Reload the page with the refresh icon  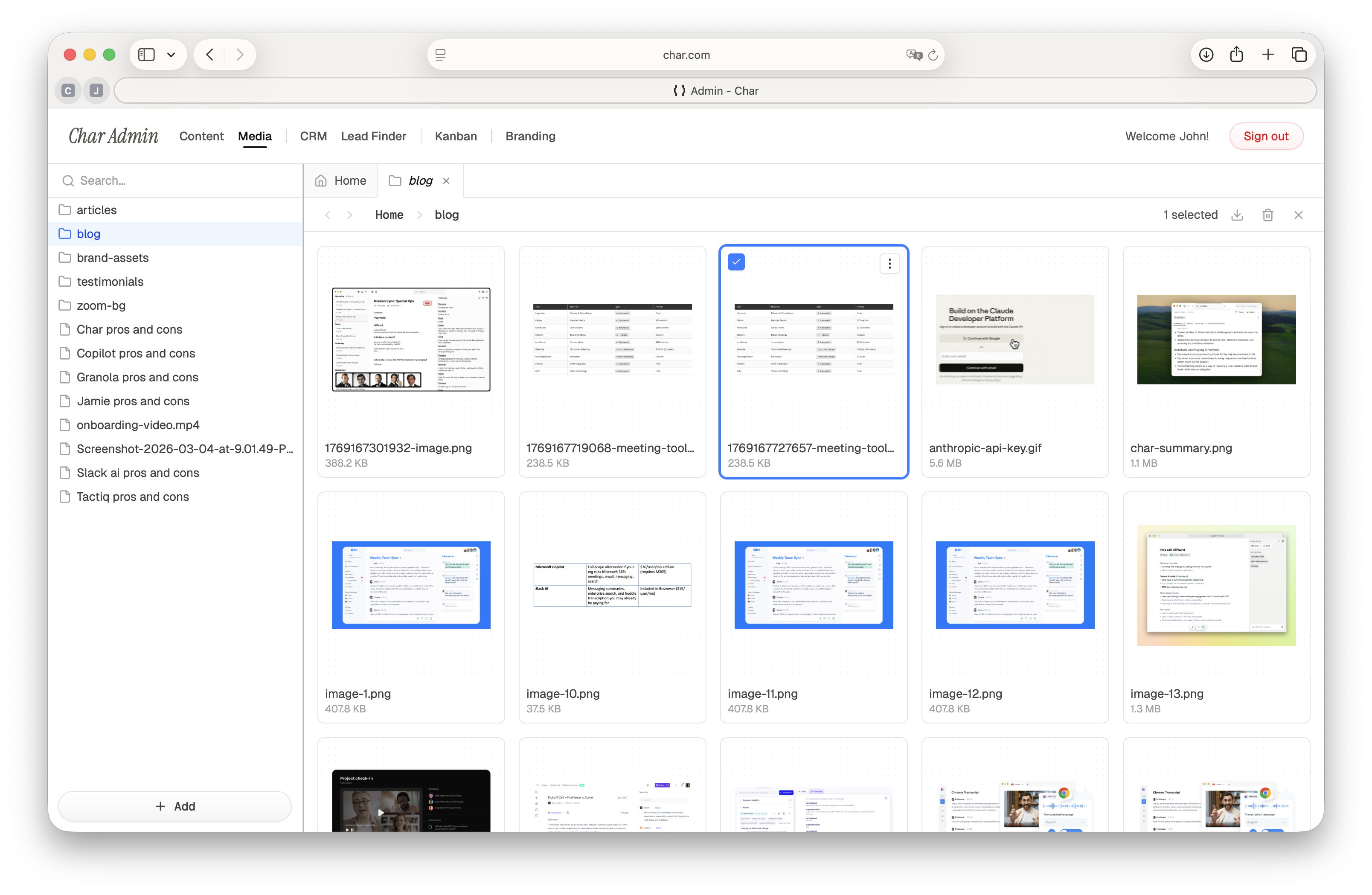[x=933, y=55]
